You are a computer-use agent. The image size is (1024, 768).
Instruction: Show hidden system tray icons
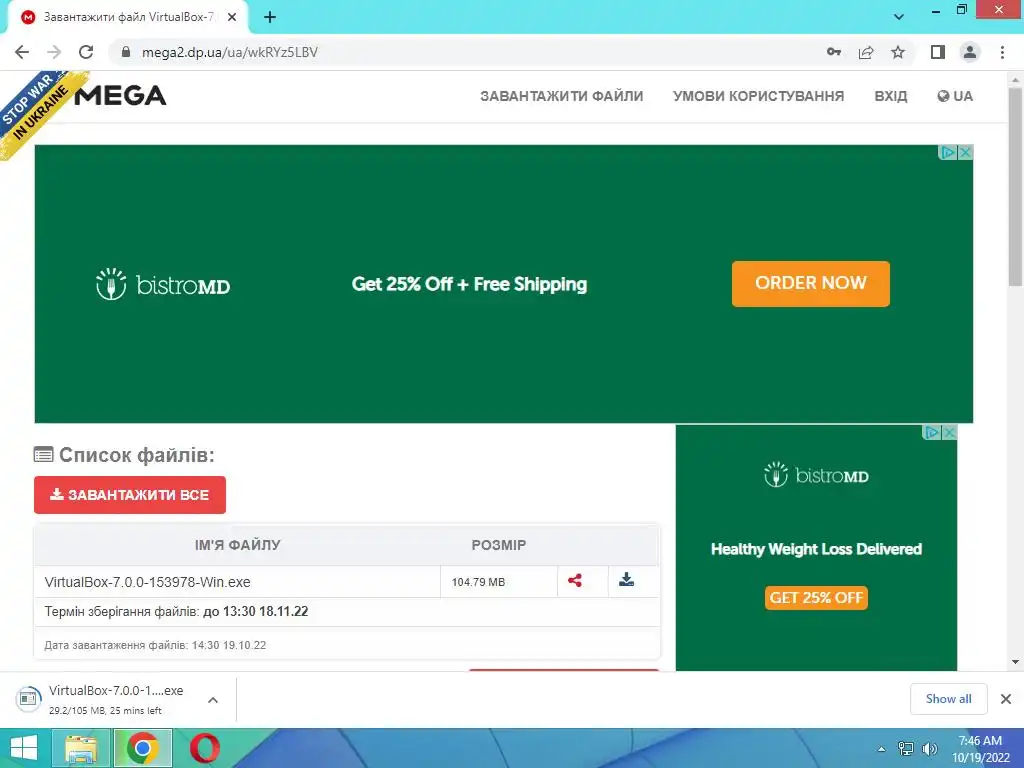point(882,749)
